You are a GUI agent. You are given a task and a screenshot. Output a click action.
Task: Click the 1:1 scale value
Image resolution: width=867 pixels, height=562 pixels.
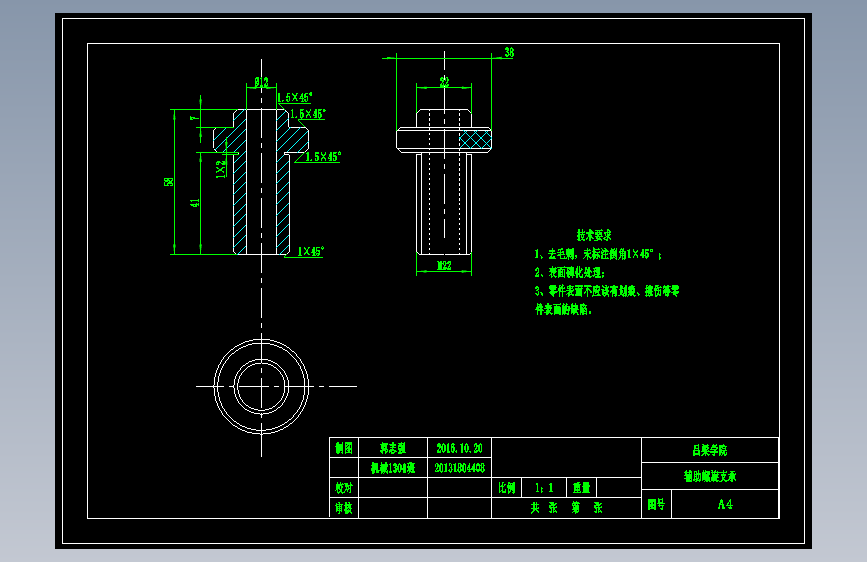[544, 488]
